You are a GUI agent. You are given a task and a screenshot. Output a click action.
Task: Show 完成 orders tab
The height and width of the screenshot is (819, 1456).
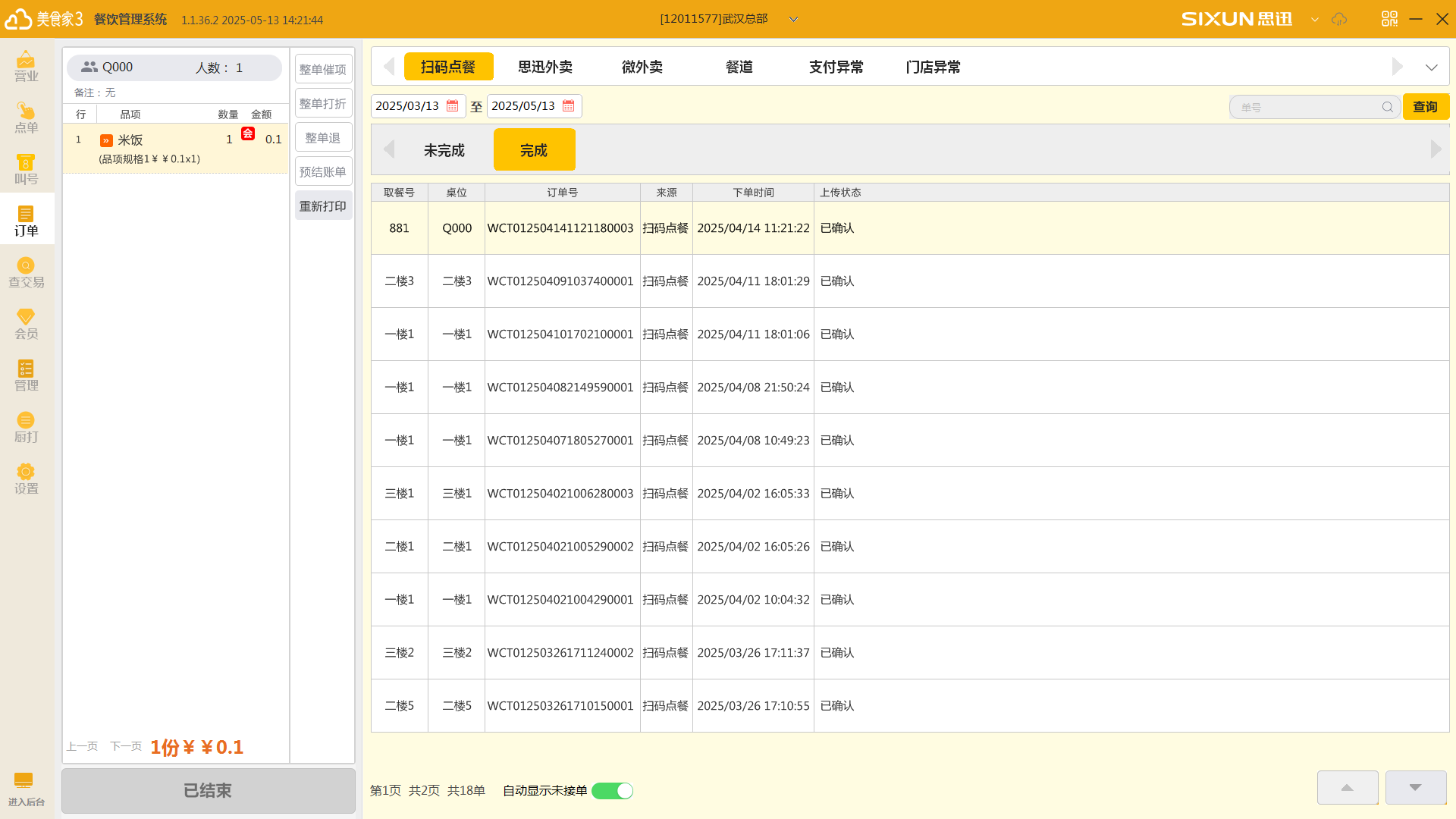coord(534,150)
